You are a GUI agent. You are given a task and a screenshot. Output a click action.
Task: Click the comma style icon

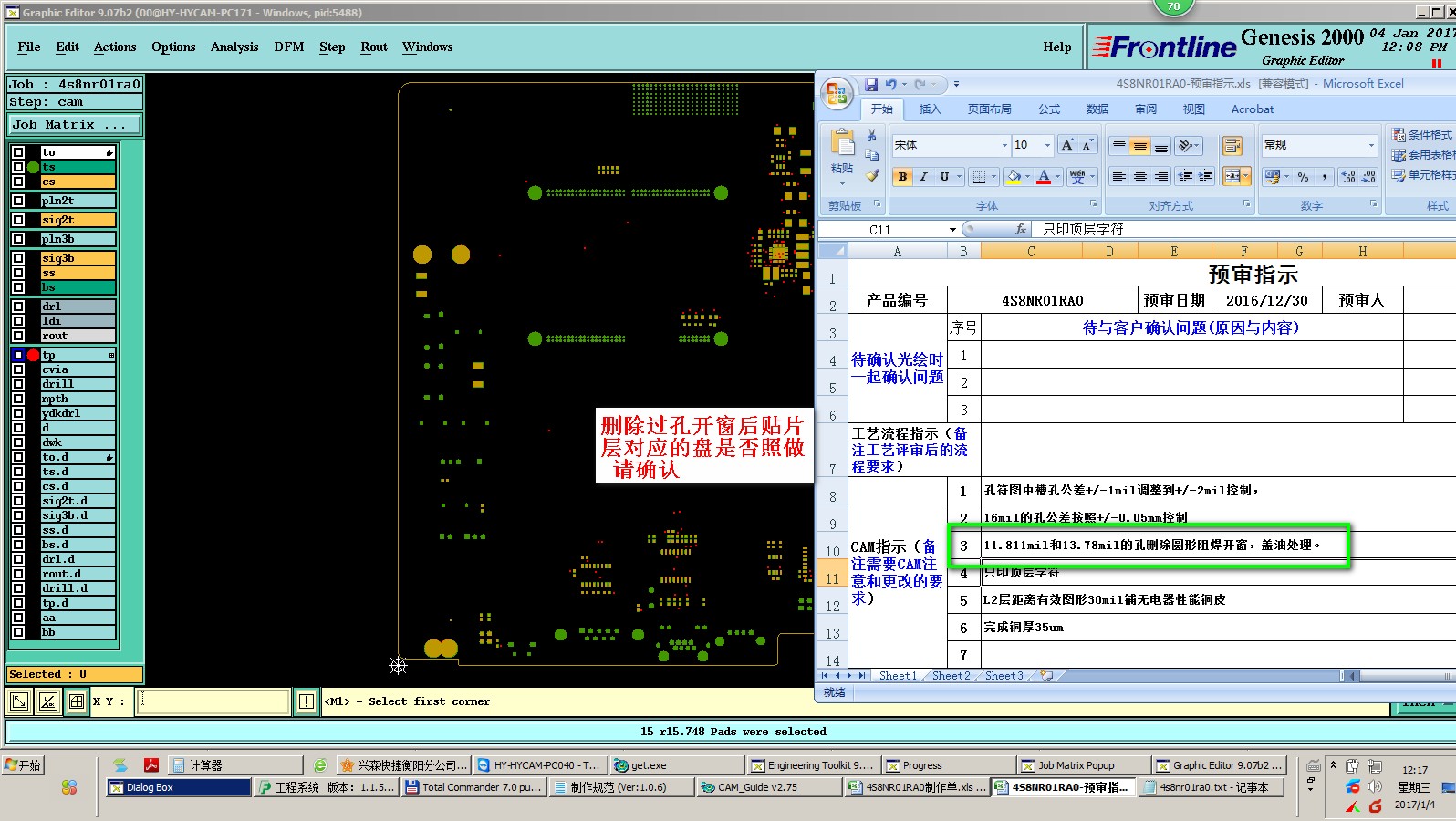pos(1324,176)
